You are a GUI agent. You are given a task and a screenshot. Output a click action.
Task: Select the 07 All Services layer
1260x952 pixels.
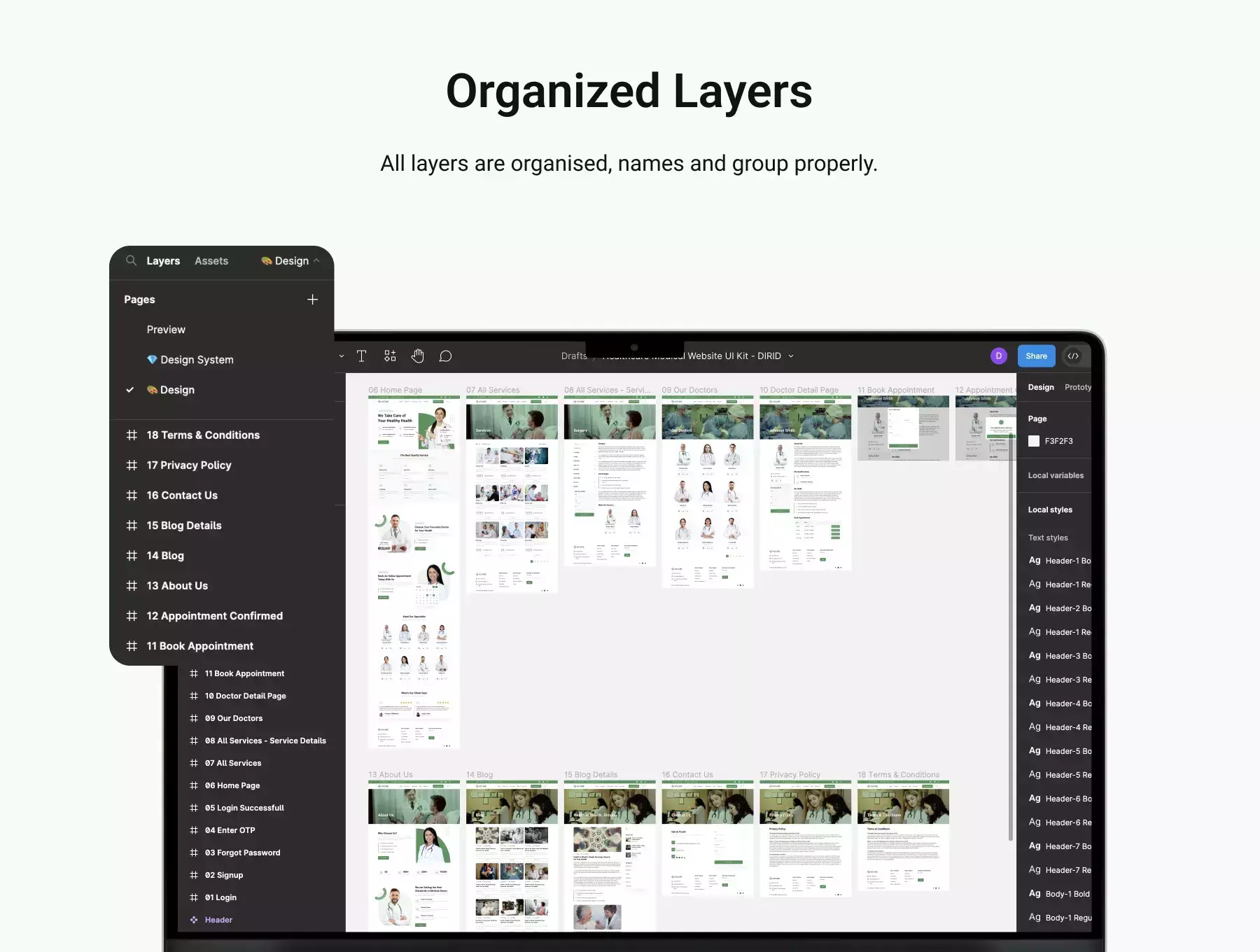(x=233, y=763)
